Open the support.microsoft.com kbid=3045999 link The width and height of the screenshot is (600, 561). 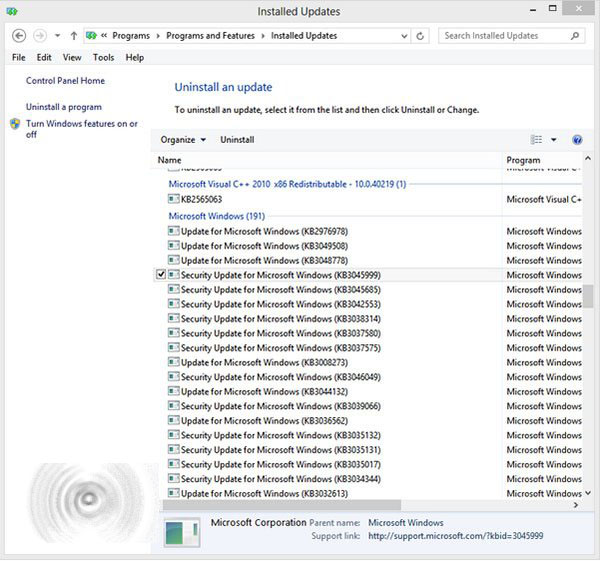tap(456, 536)
